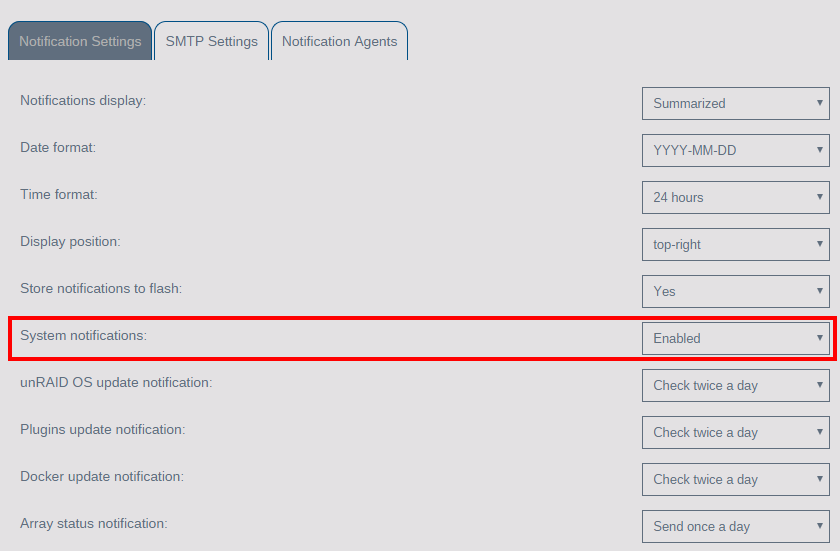Open the Display position dropdown
Image resolution: width=840 pixels, height=551 pixels.
[736, 245]
